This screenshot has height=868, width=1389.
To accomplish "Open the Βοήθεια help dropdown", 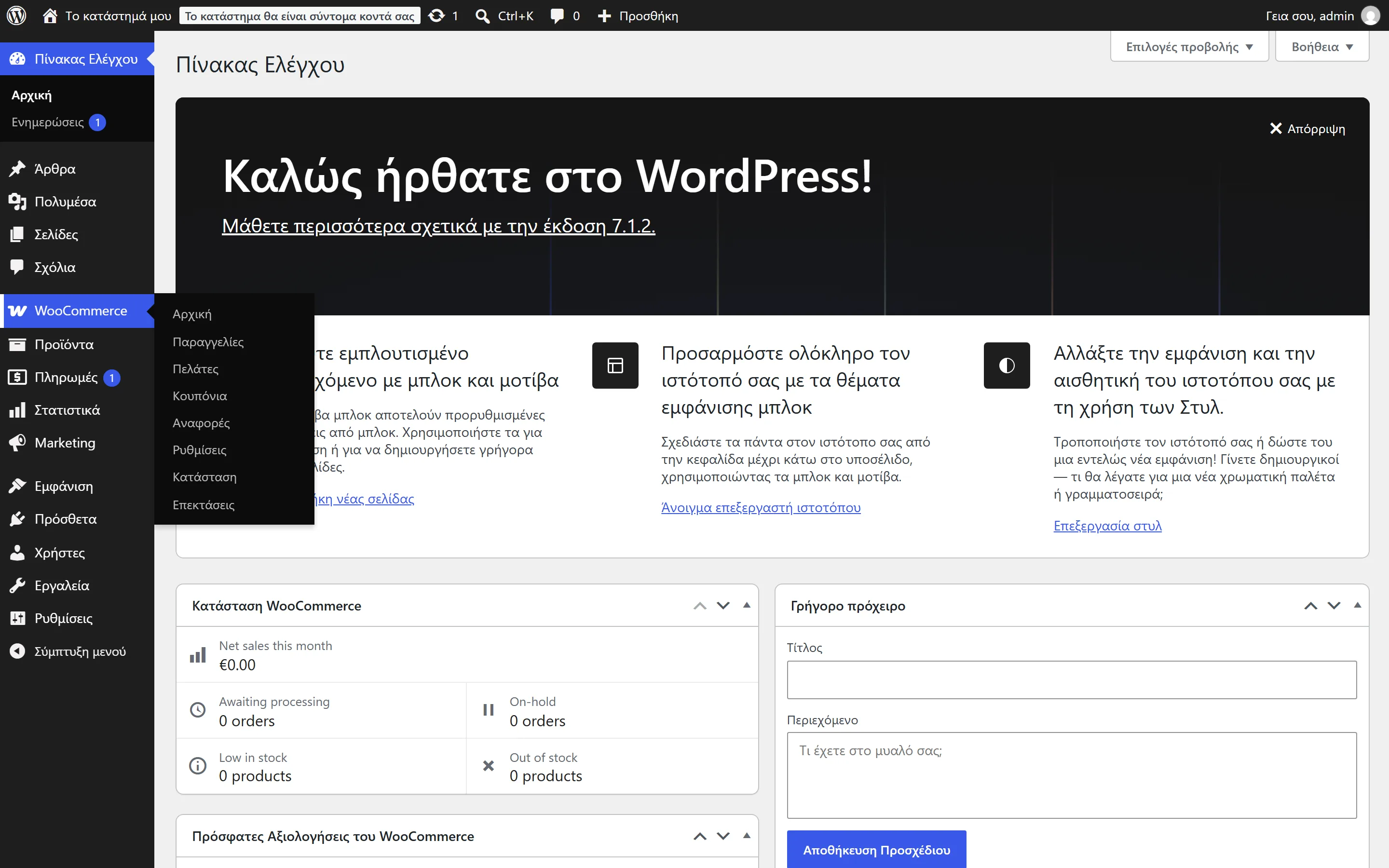I will 1322,46.
